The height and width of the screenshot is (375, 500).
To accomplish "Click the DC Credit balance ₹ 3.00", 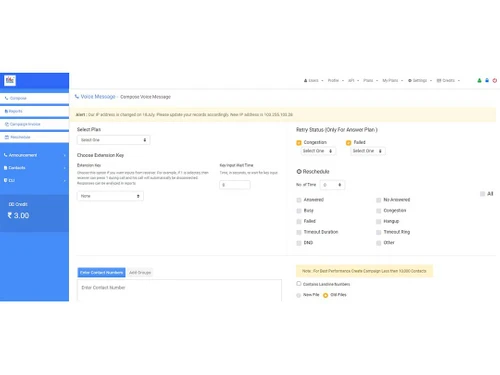I will click(x=18, y=215).
